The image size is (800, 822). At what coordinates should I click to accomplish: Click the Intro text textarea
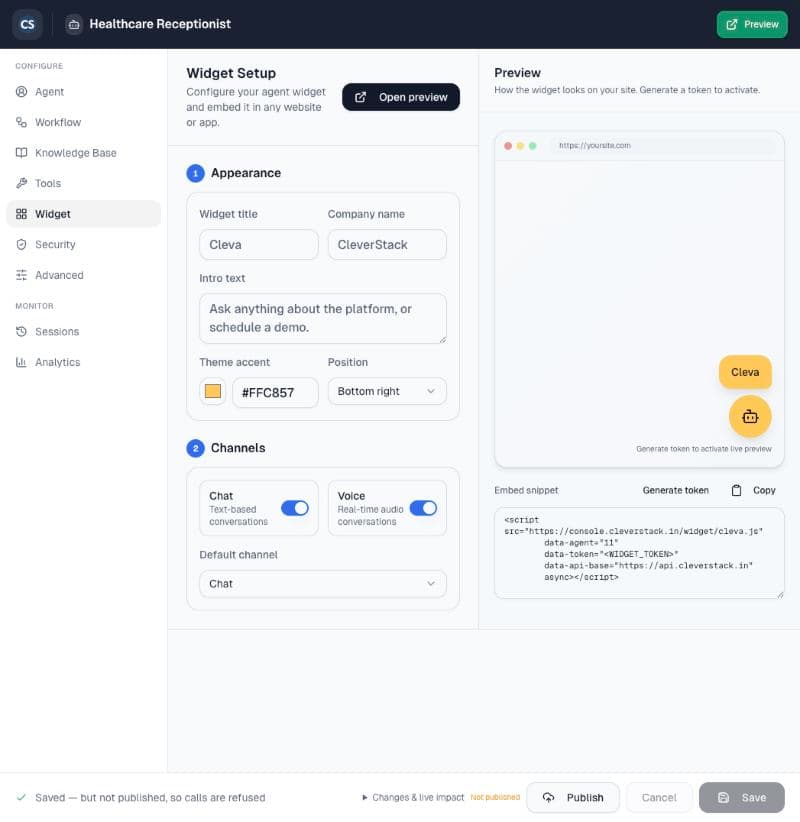click(x=323, y=318)
